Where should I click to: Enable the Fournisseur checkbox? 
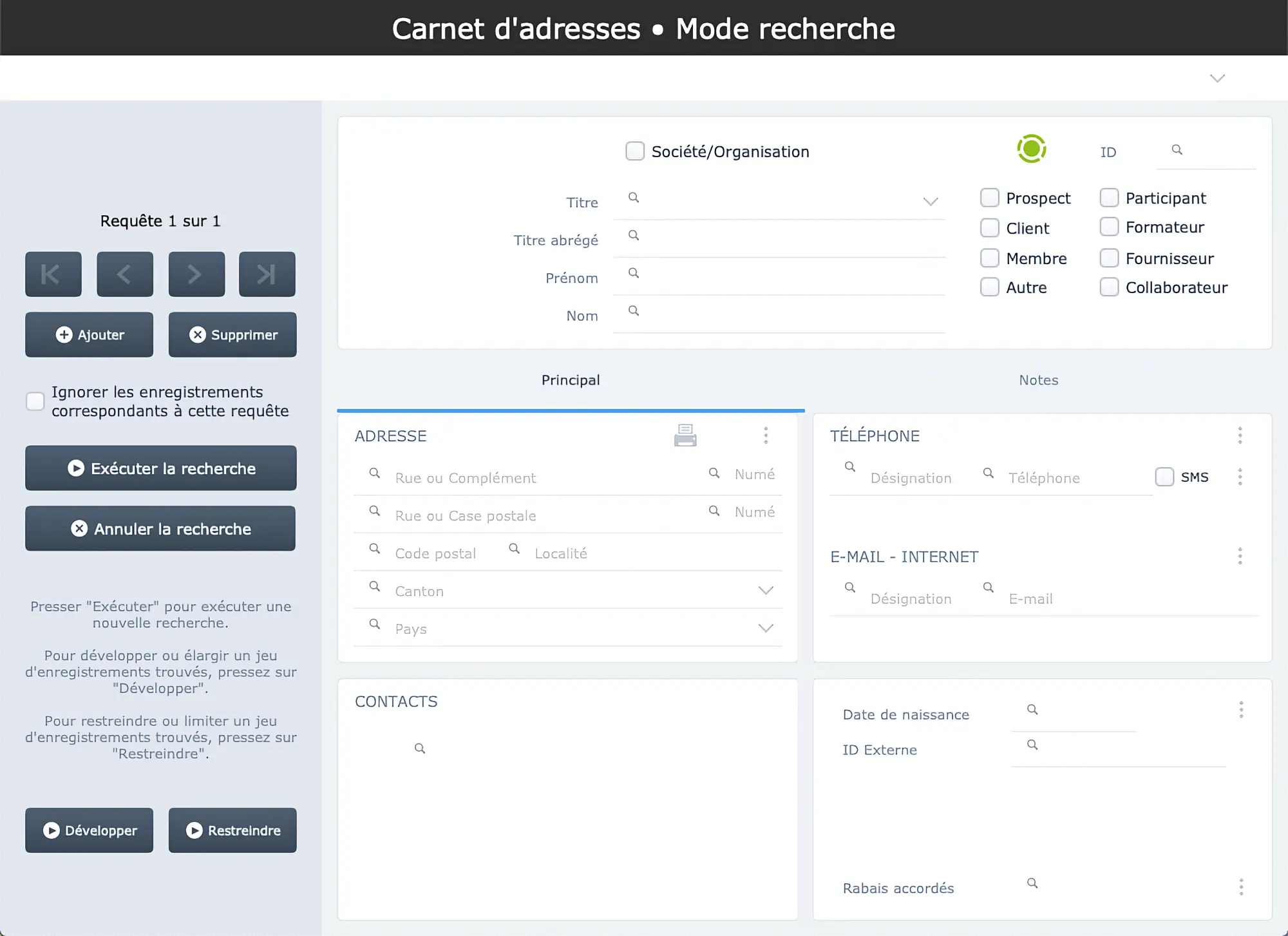click(x=1109, y=258)
